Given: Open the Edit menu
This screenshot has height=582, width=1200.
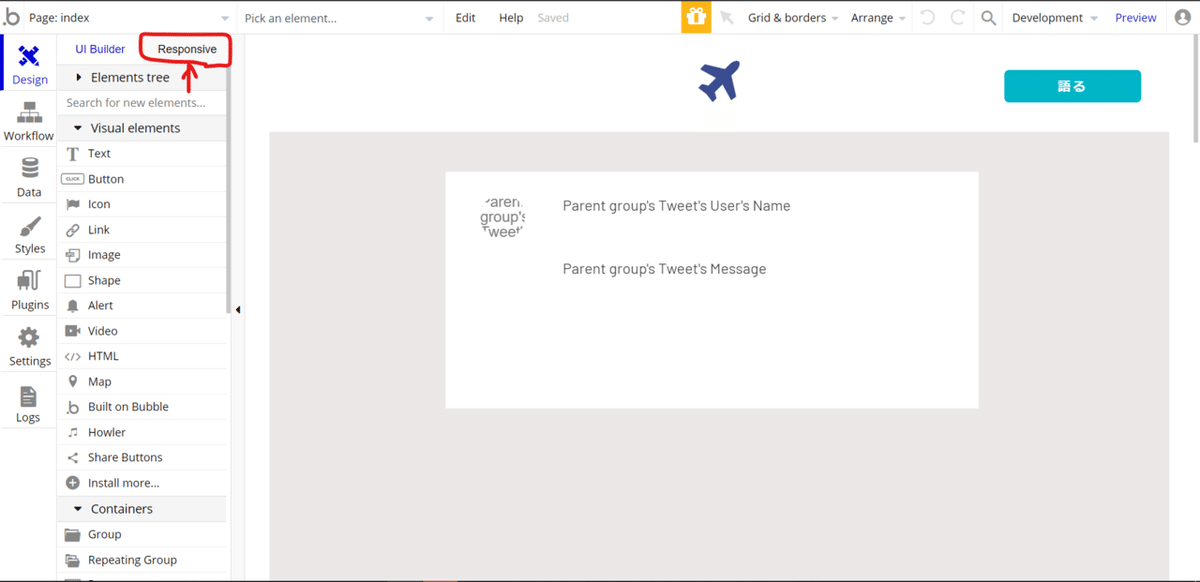Looking at the screenshot, I should (465, 18).
